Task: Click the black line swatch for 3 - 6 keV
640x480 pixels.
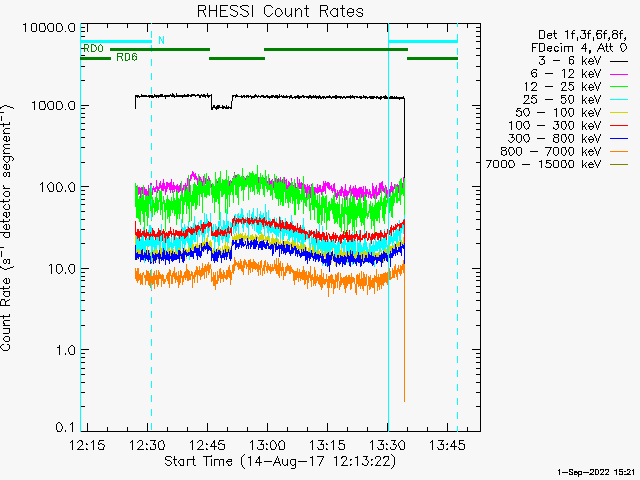Action: click(619, 61)
